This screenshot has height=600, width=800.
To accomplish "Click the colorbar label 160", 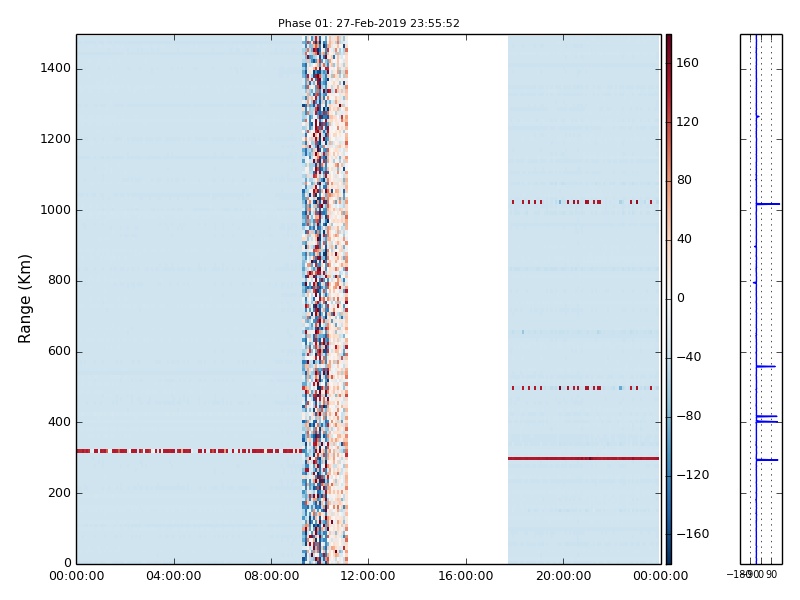I will click(687, 63).
